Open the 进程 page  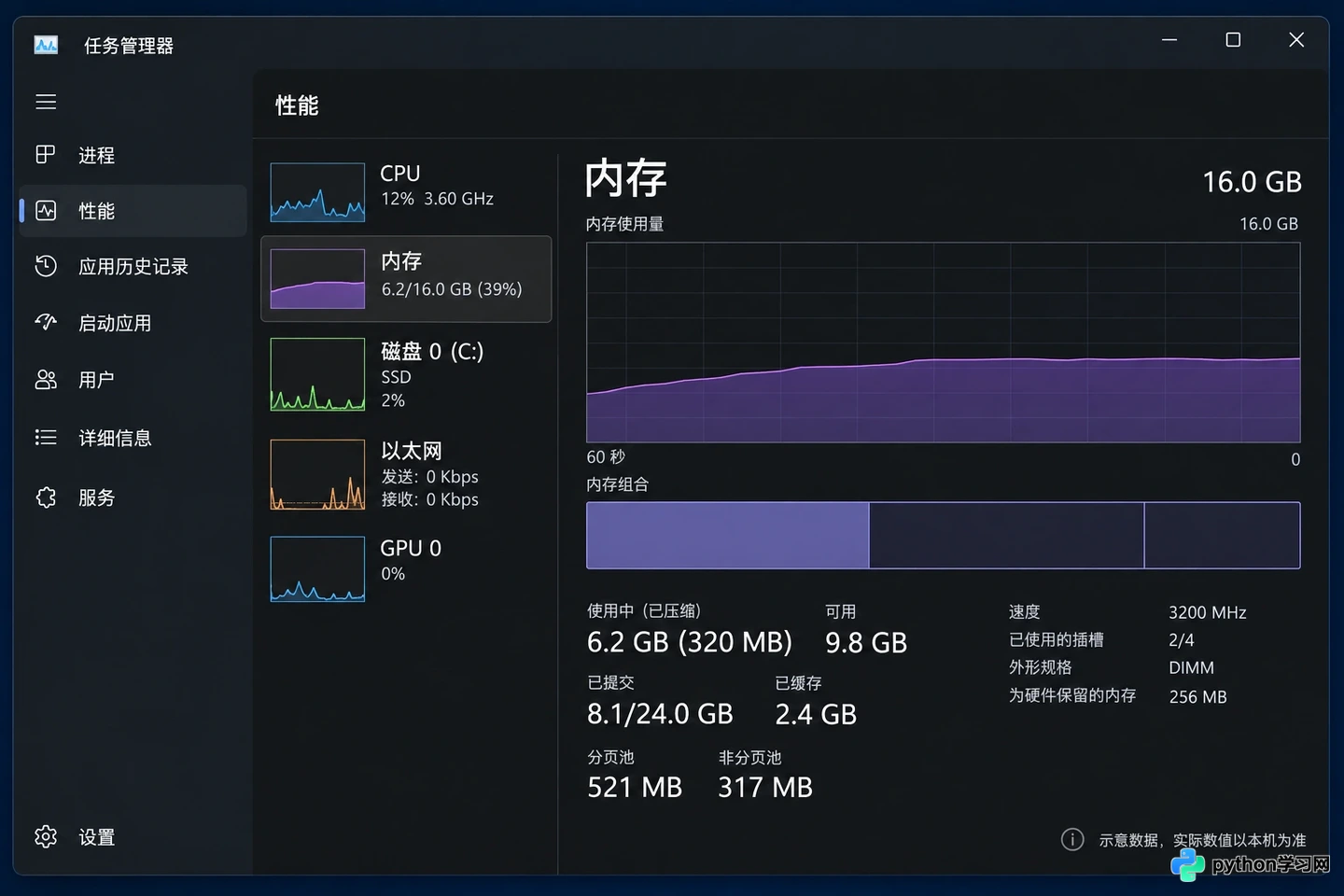(x=133, y=155)
